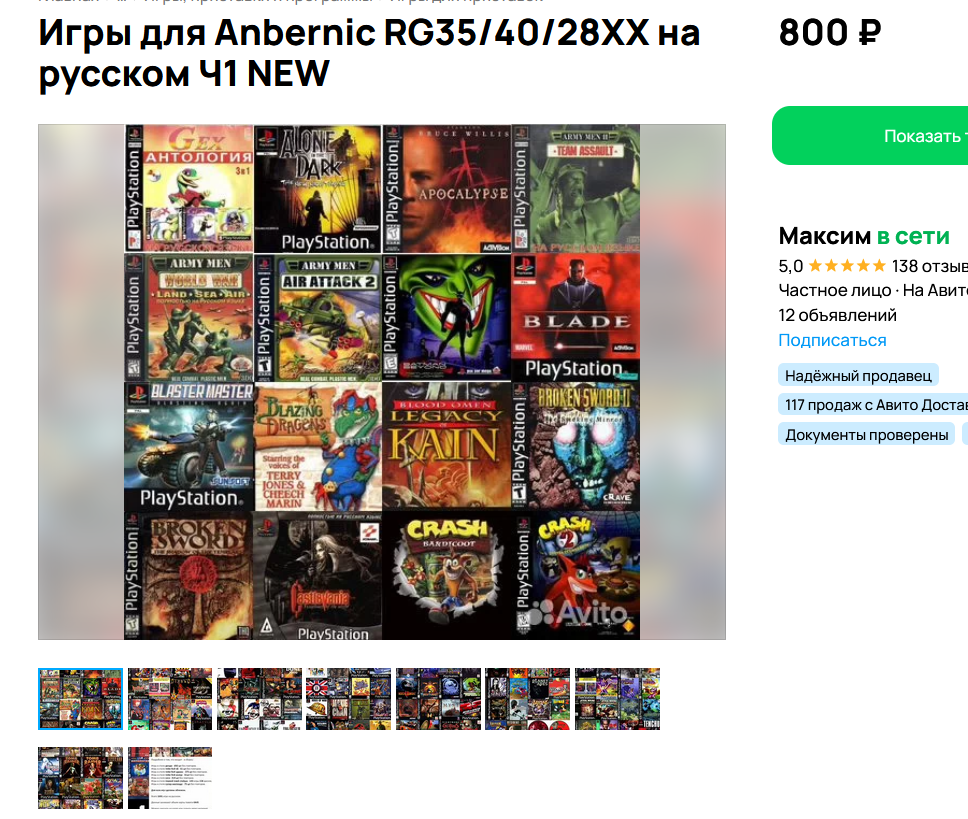This screenshot has height=819, width=968.
Task: Click the five-star rating icons
Action: point(847,266)
